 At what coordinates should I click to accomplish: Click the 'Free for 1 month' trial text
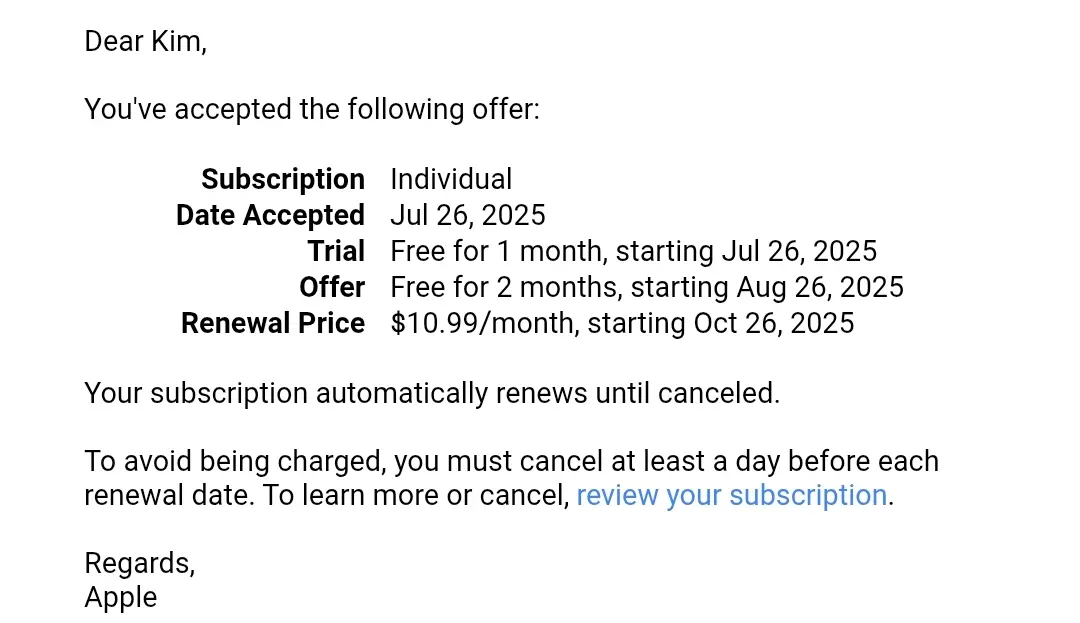tap(497, 251)
